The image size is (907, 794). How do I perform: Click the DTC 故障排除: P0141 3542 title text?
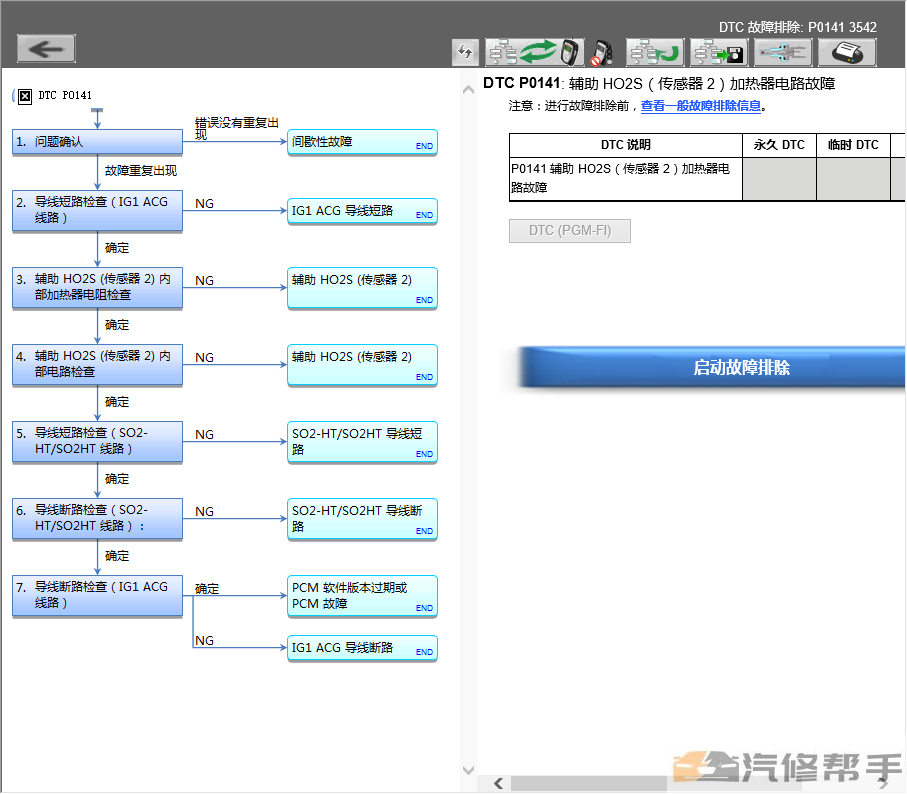[798, 27]
